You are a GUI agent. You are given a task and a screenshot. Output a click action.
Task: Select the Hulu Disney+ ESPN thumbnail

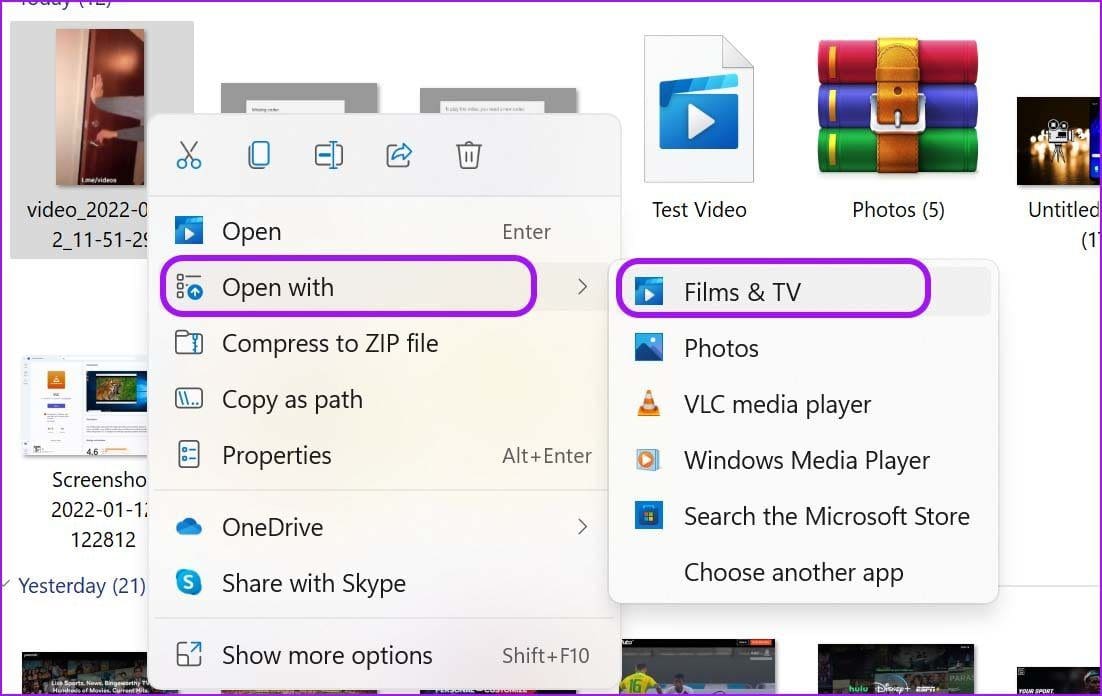(896, 669)
